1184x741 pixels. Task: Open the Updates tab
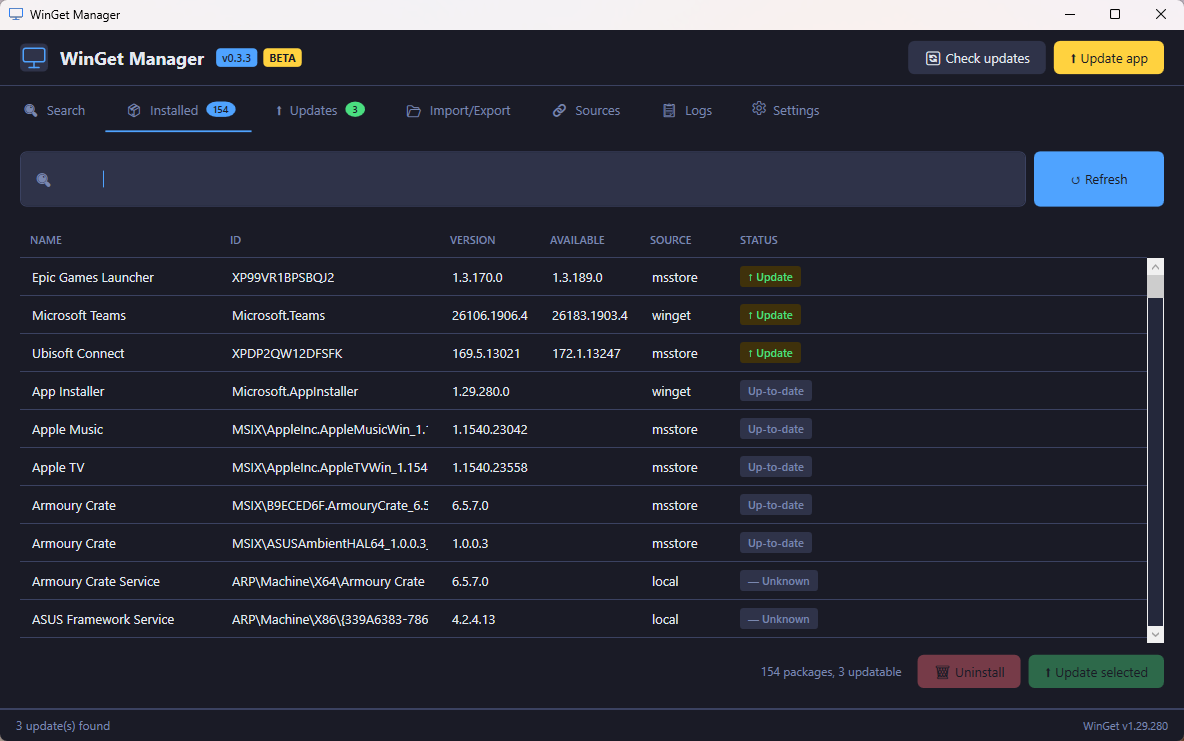[x=319, y=110]
